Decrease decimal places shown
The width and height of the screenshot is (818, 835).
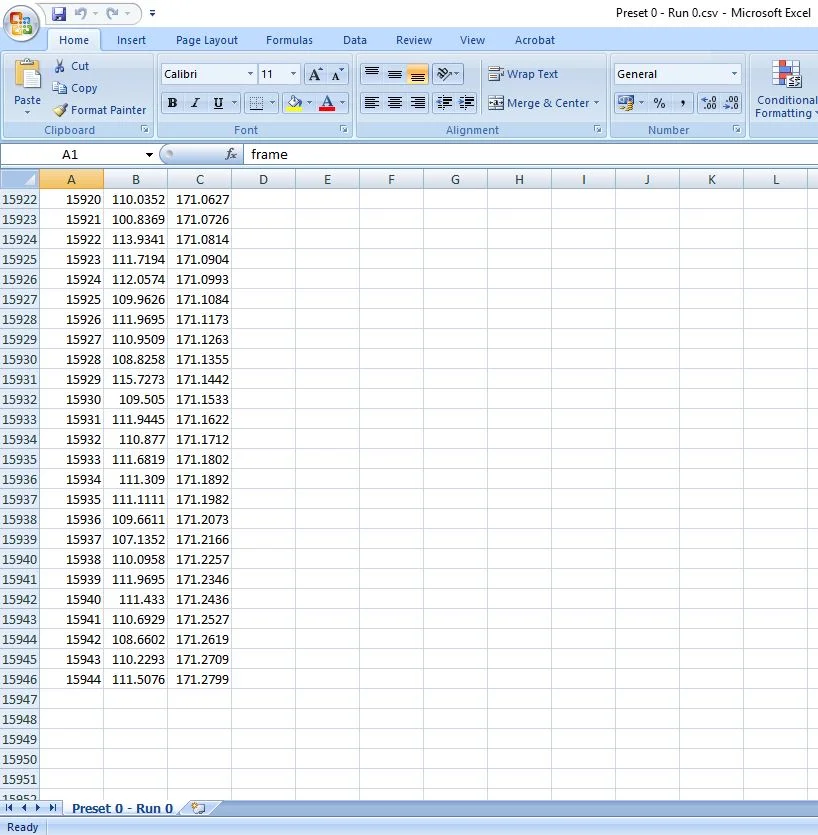[x=731, y=103]
